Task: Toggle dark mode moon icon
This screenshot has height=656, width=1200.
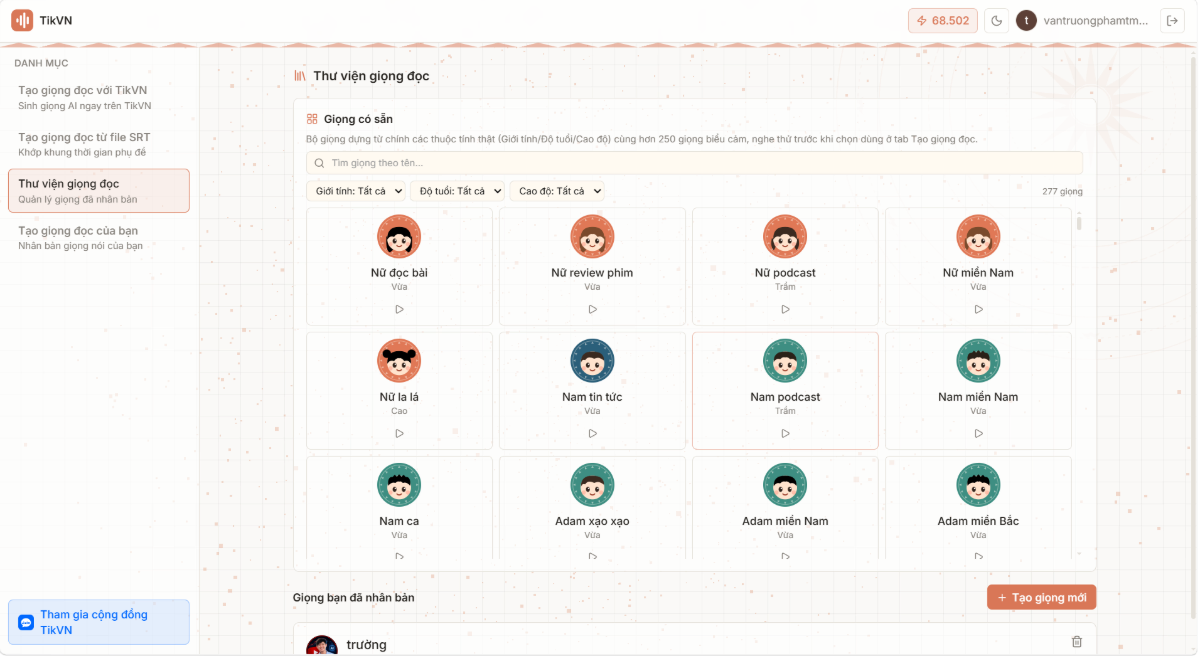Action: pyautogui.click(x=996, y=20)
